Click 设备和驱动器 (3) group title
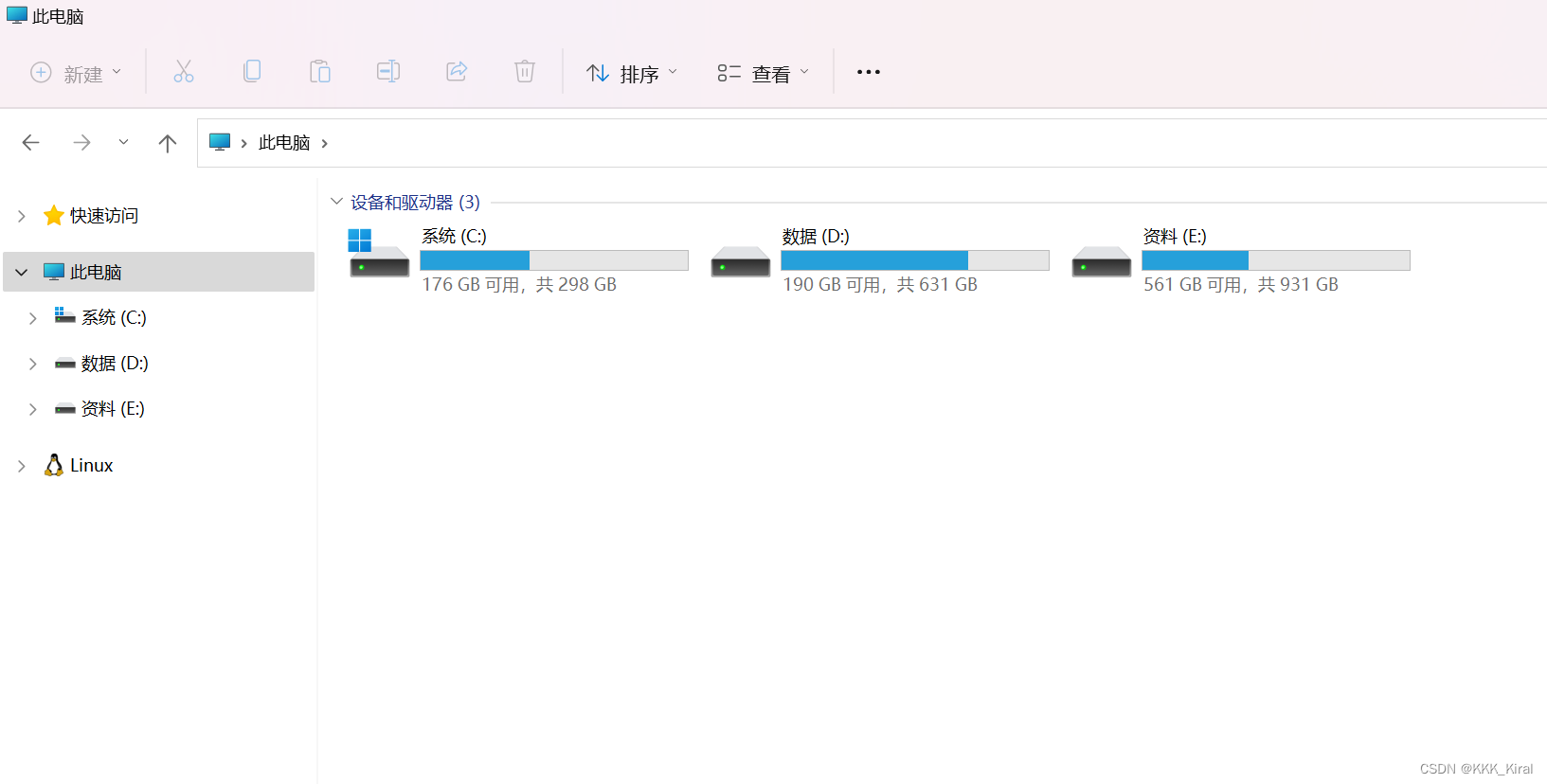The width and height of the screenshot is (1547, 784). click(x=415, y=203)
